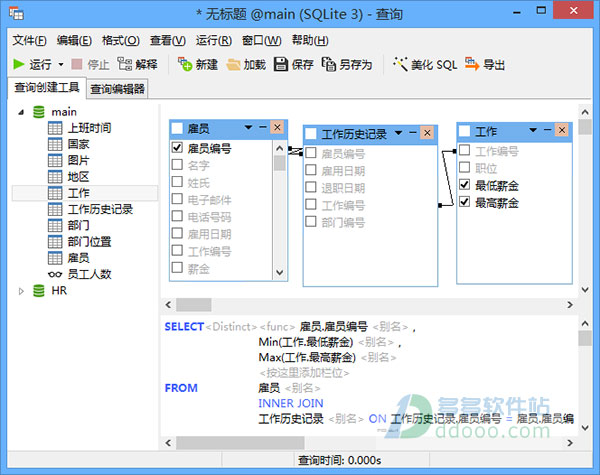600x475 pixels.
Task: Open the dropdown arrow next to 运行
Action: [61, 64]
